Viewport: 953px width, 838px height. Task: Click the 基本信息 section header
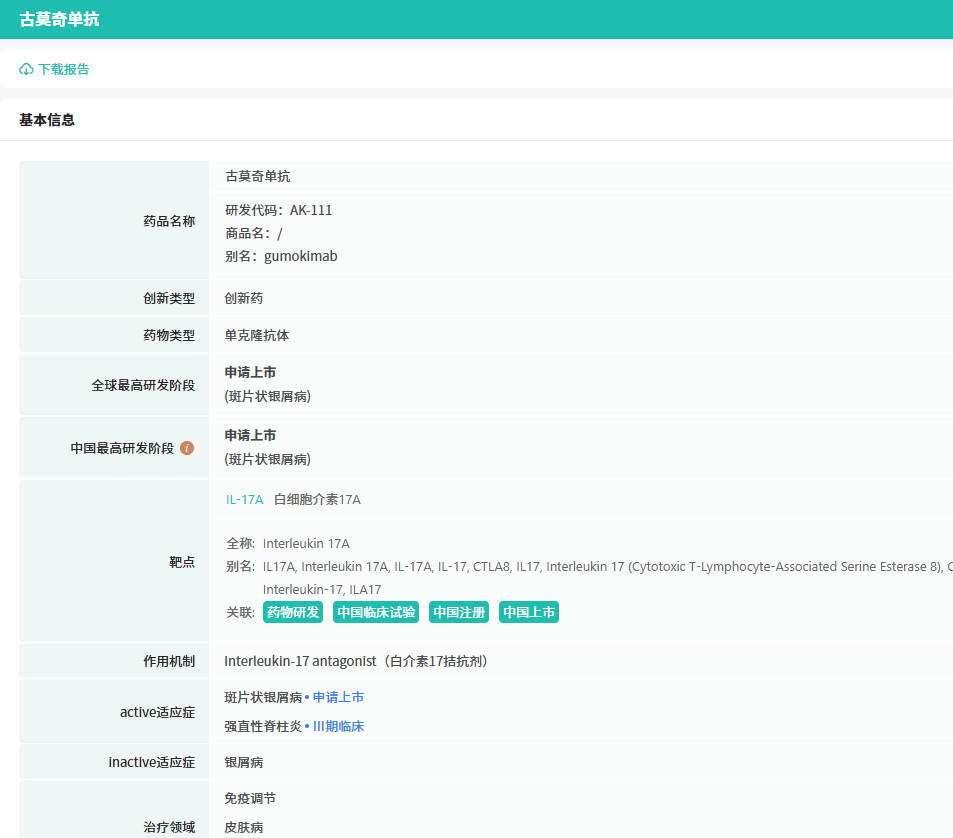(x=47, y=120)
